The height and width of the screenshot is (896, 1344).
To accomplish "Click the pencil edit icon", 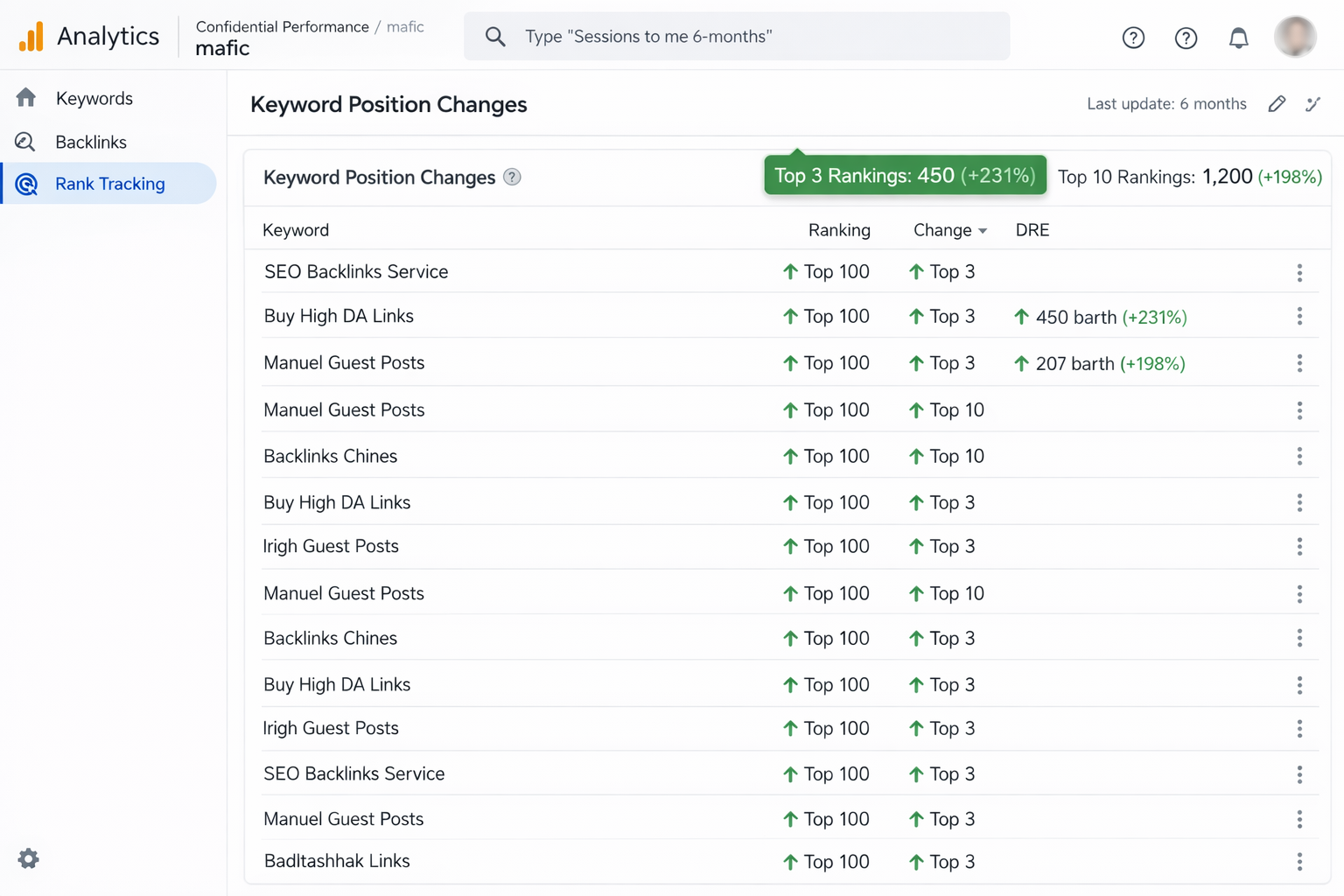I will point(1277,104).
